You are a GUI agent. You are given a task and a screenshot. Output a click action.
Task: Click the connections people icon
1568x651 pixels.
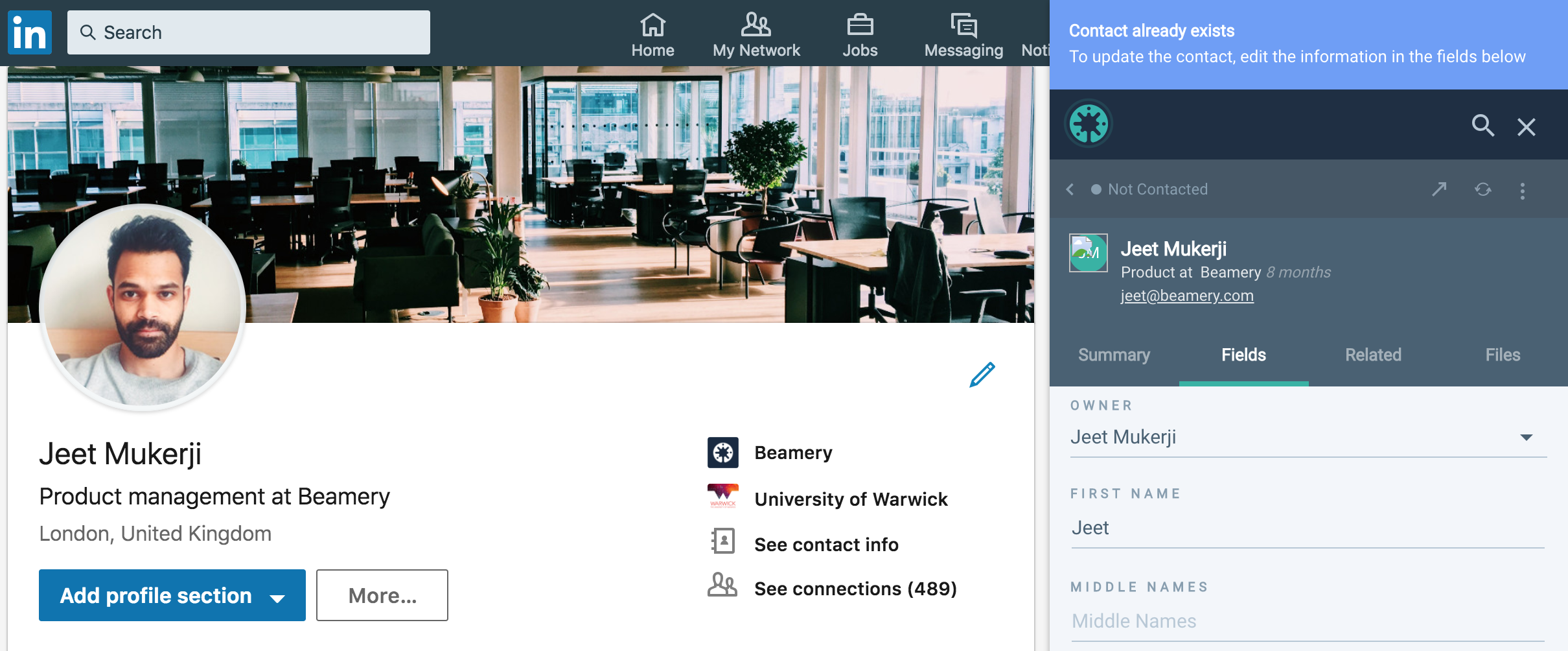[722, 585]
